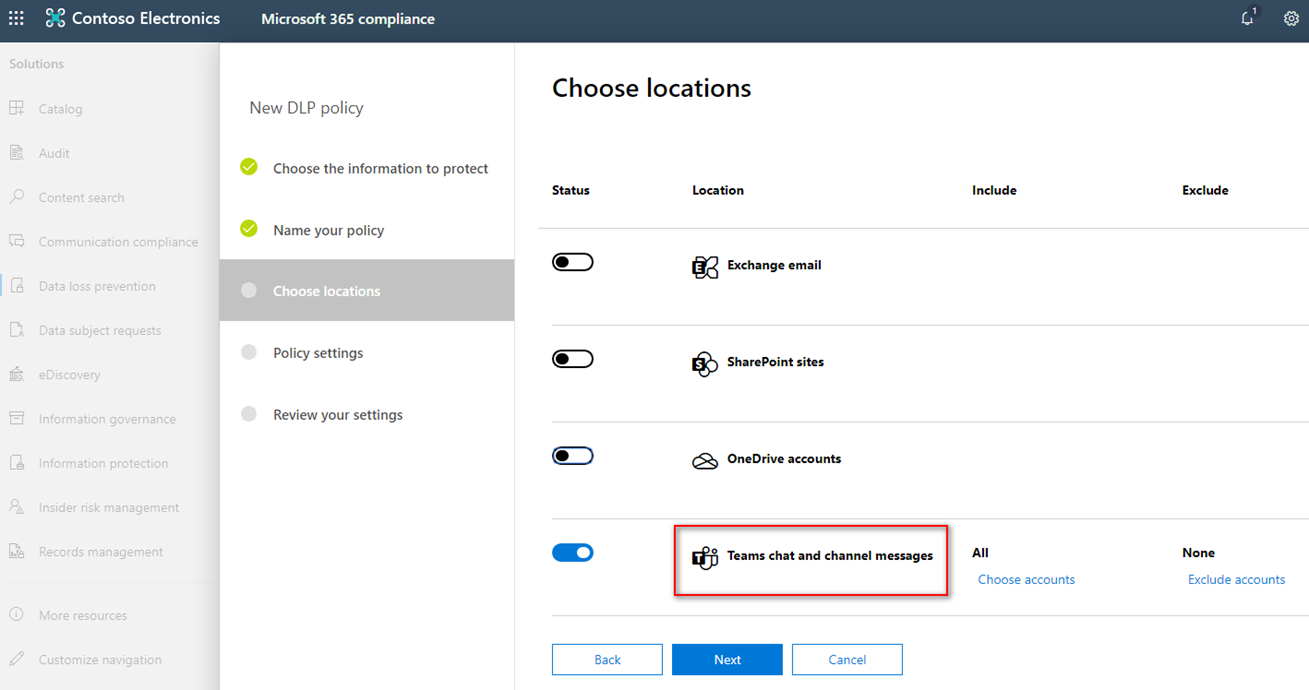
Task: Click the green check beside Name your policy
Action: coord(249,229)
